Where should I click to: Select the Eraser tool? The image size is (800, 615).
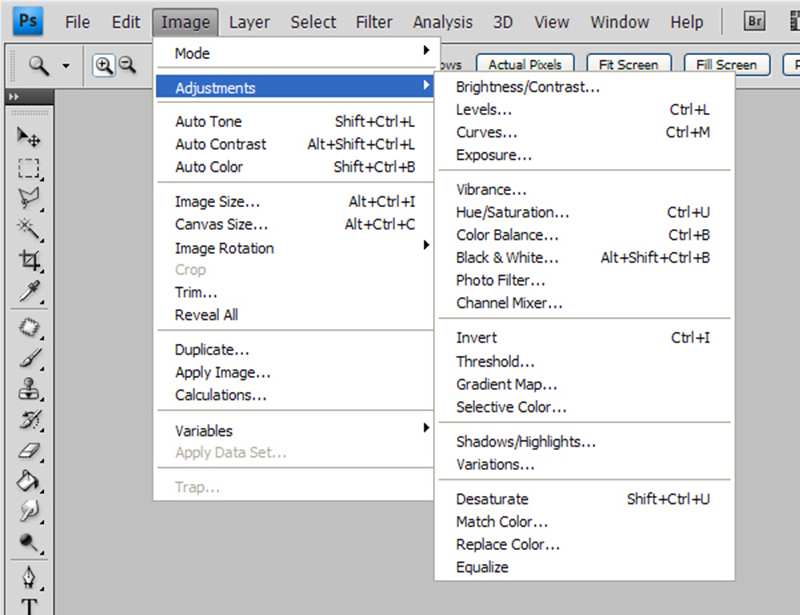[29, 451]
